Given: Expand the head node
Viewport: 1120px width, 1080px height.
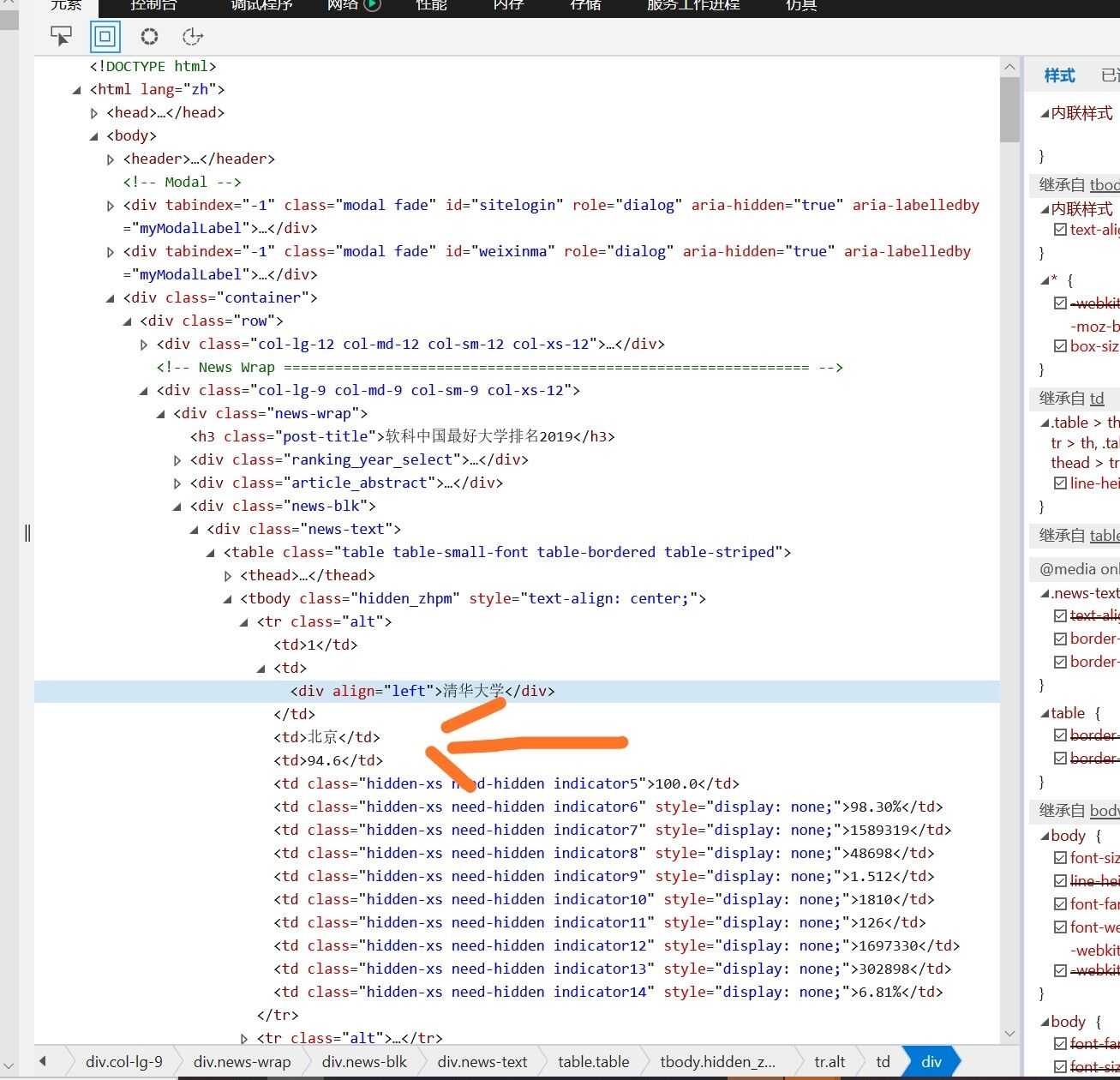Looking at the screenshot, I should click(94, 112).
